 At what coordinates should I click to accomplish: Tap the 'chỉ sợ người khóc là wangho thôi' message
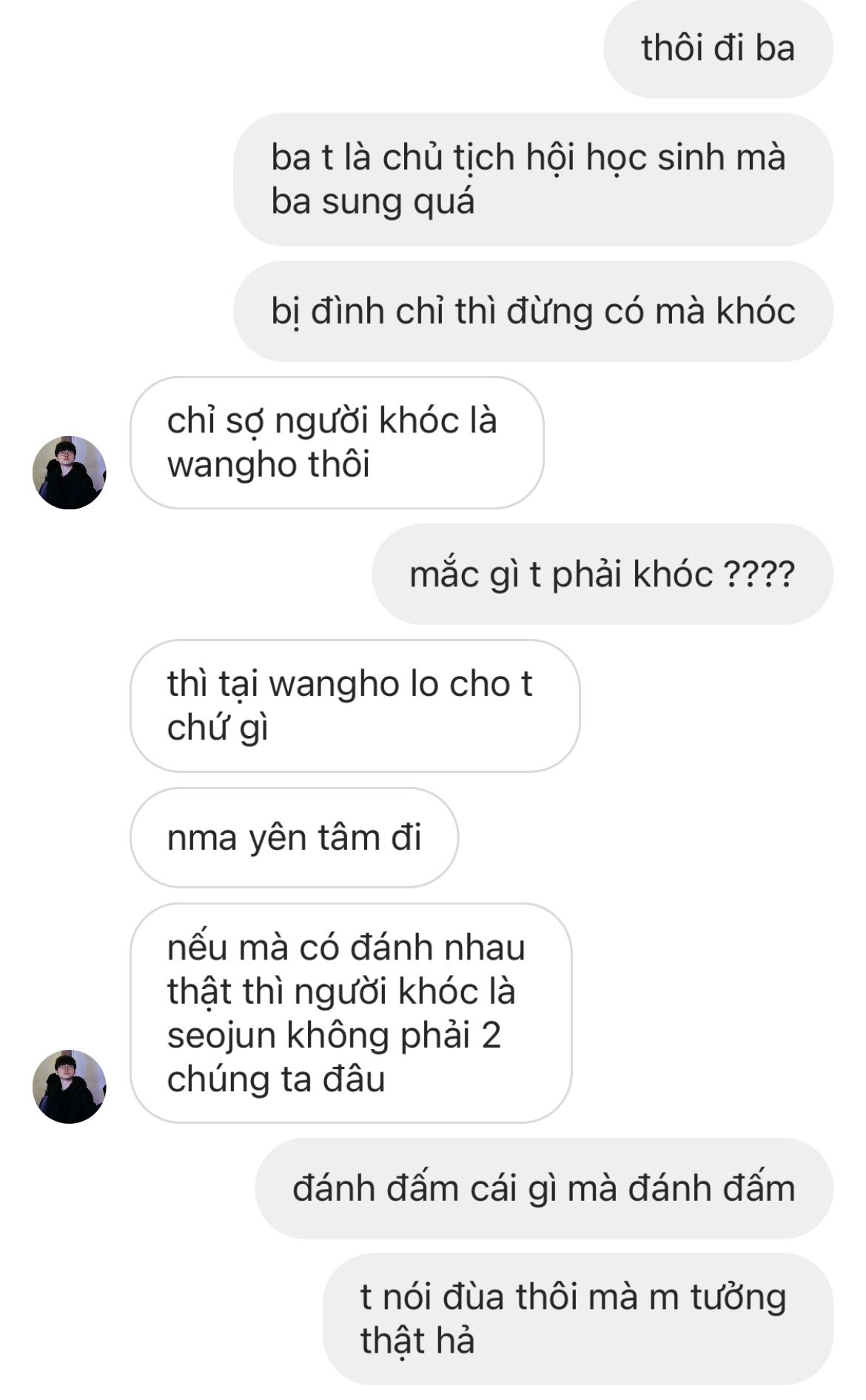click(337, 443)
